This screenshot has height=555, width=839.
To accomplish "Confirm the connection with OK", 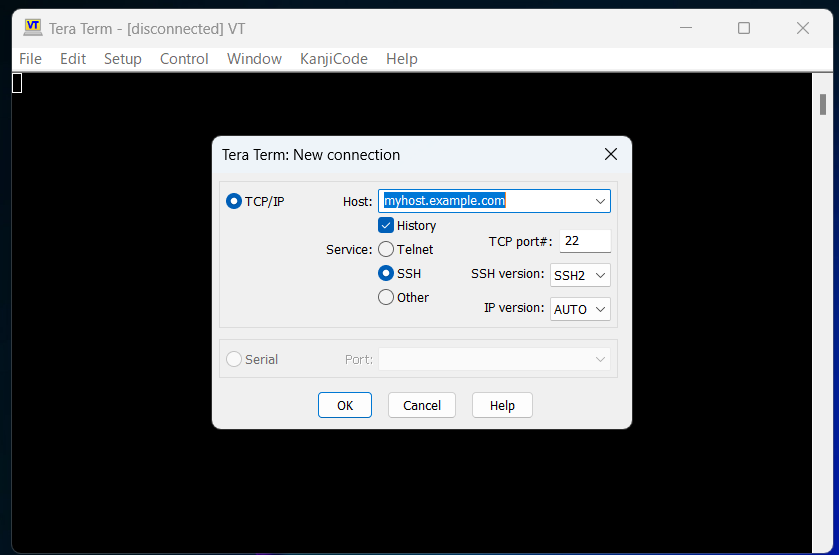I will click(345, 405).
